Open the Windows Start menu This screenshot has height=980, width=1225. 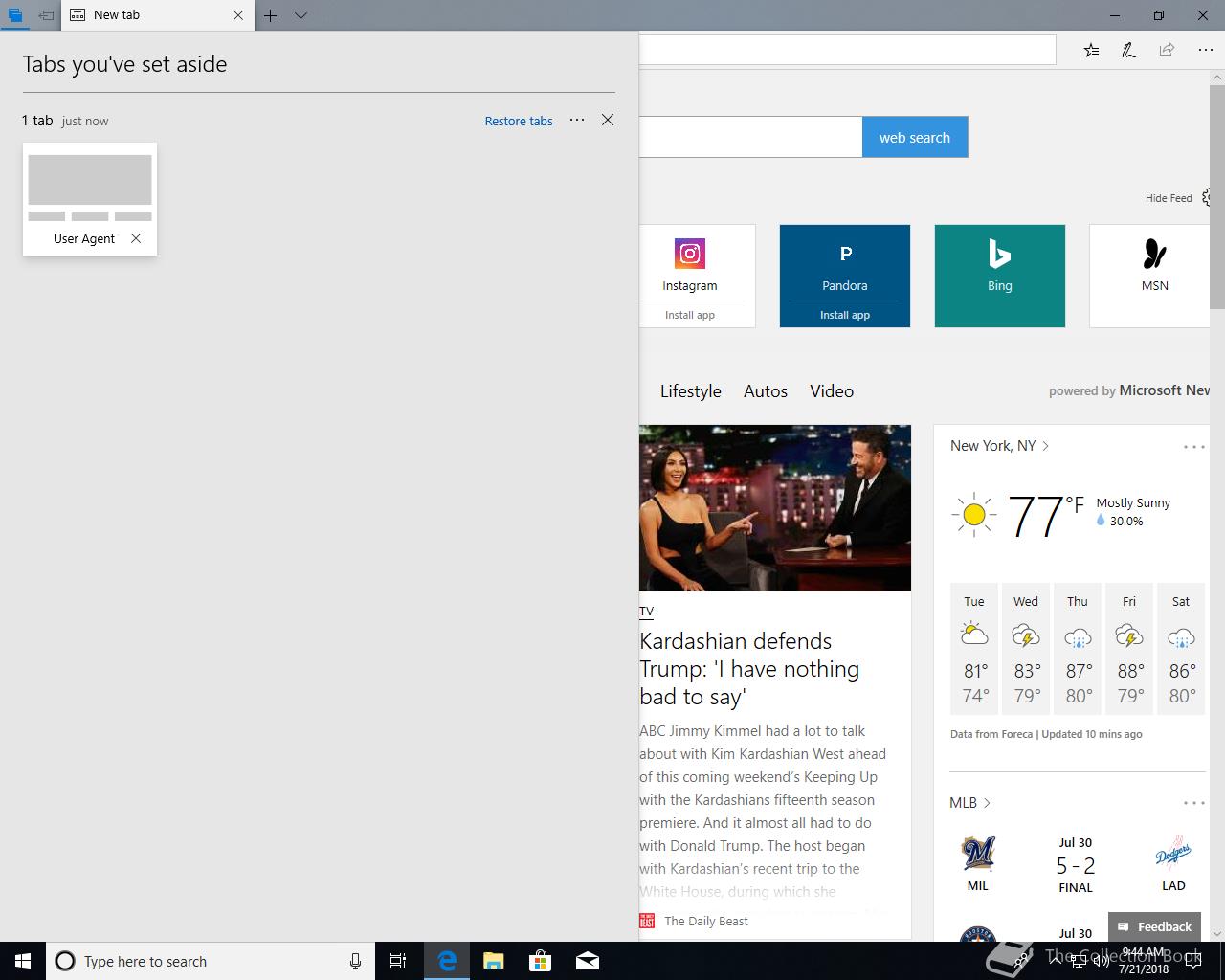pyautogui.click(x=23, y=961)
